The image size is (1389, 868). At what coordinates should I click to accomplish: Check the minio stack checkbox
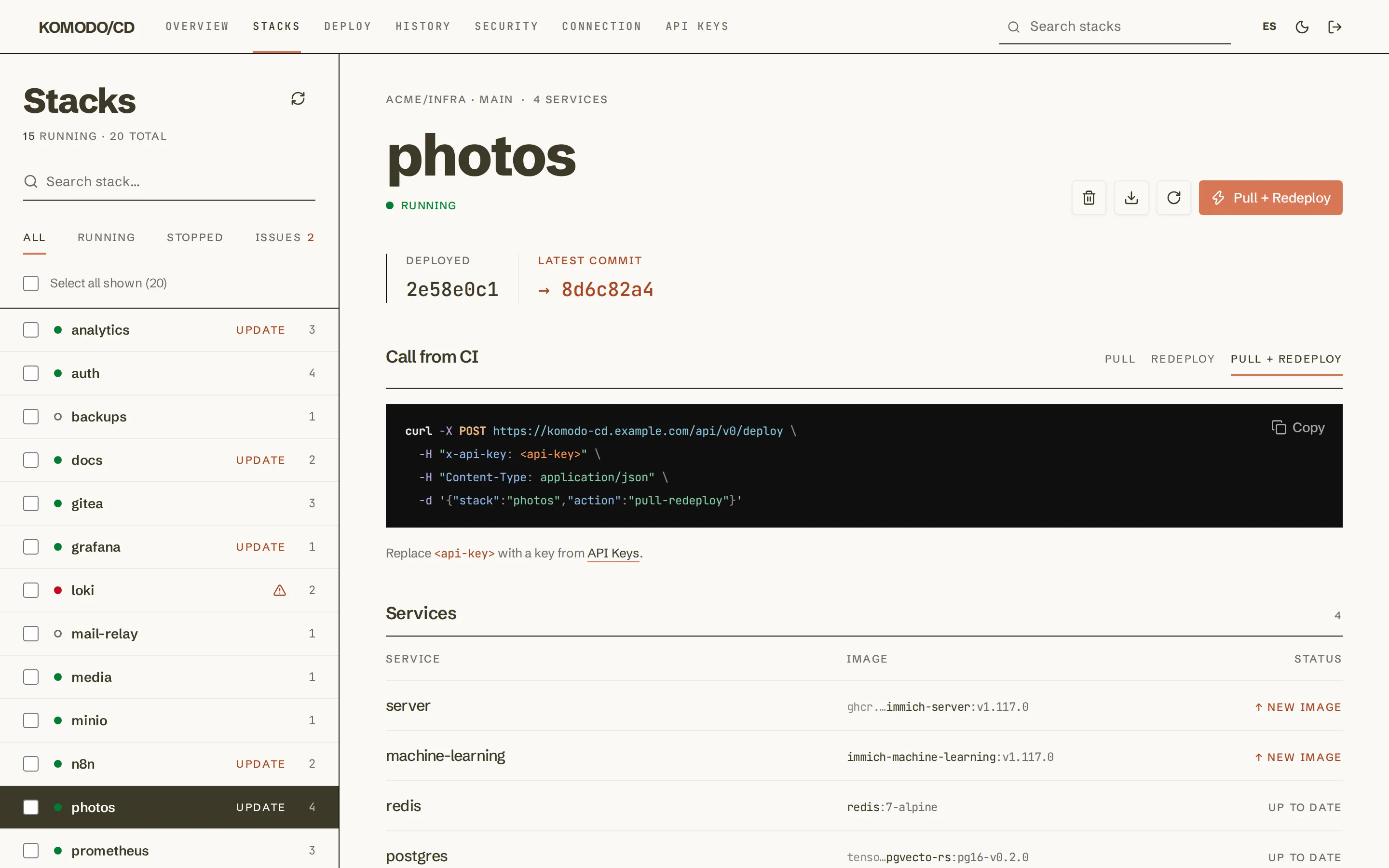[x=31, y=720]
